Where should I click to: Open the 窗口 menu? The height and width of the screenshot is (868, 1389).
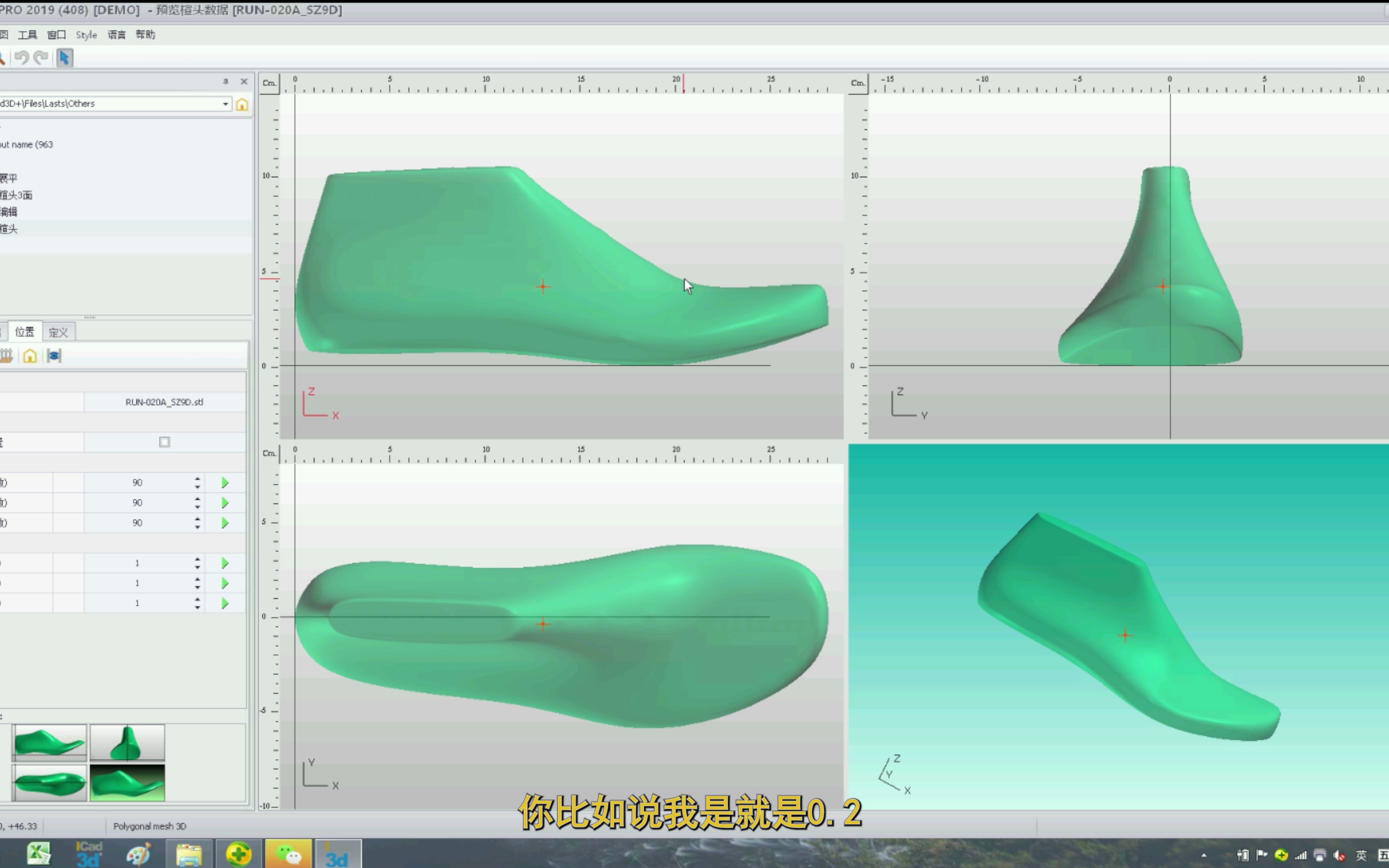click(56, 35)
